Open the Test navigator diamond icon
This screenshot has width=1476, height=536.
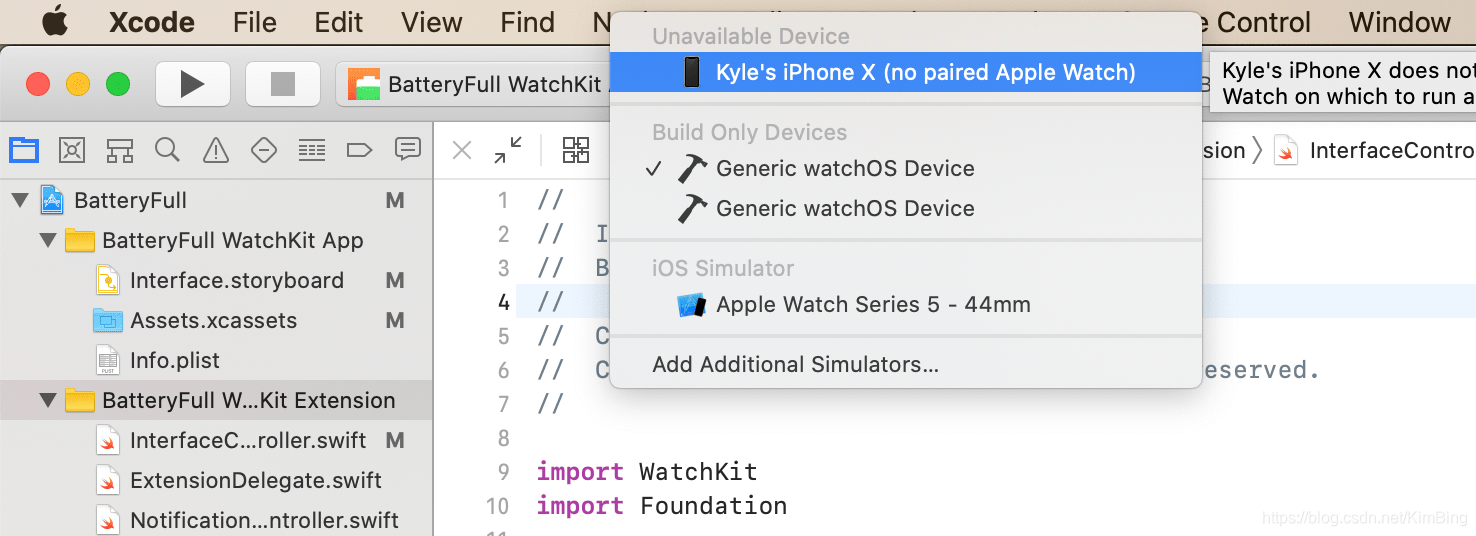point(263,151)
